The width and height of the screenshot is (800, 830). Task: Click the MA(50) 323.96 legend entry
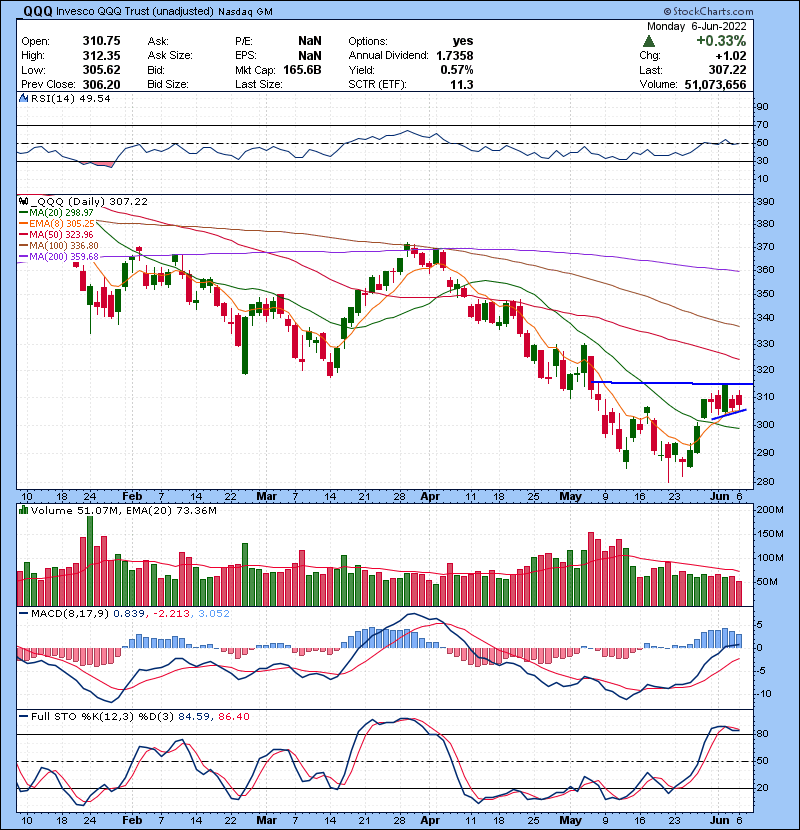click(56, 234)
